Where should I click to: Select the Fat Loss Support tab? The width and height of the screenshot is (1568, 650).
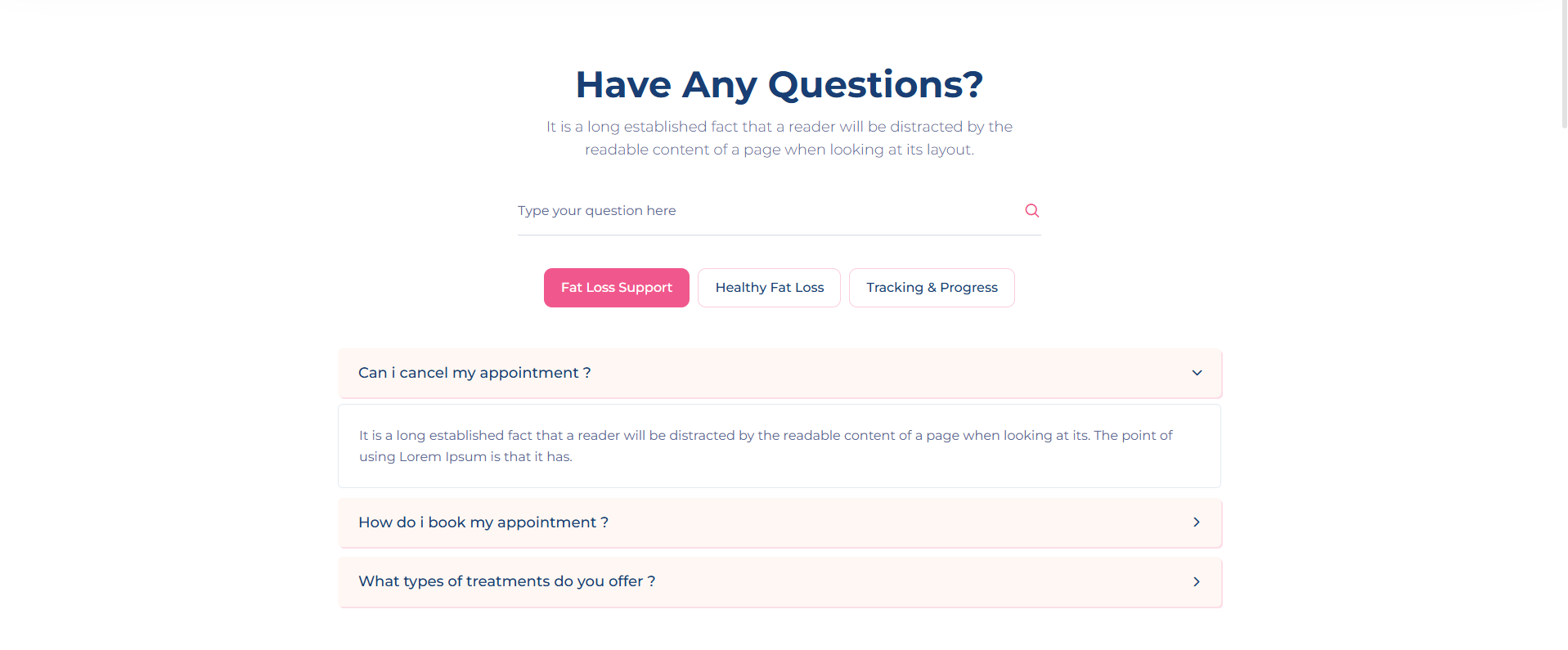click(x=616, y=288)
